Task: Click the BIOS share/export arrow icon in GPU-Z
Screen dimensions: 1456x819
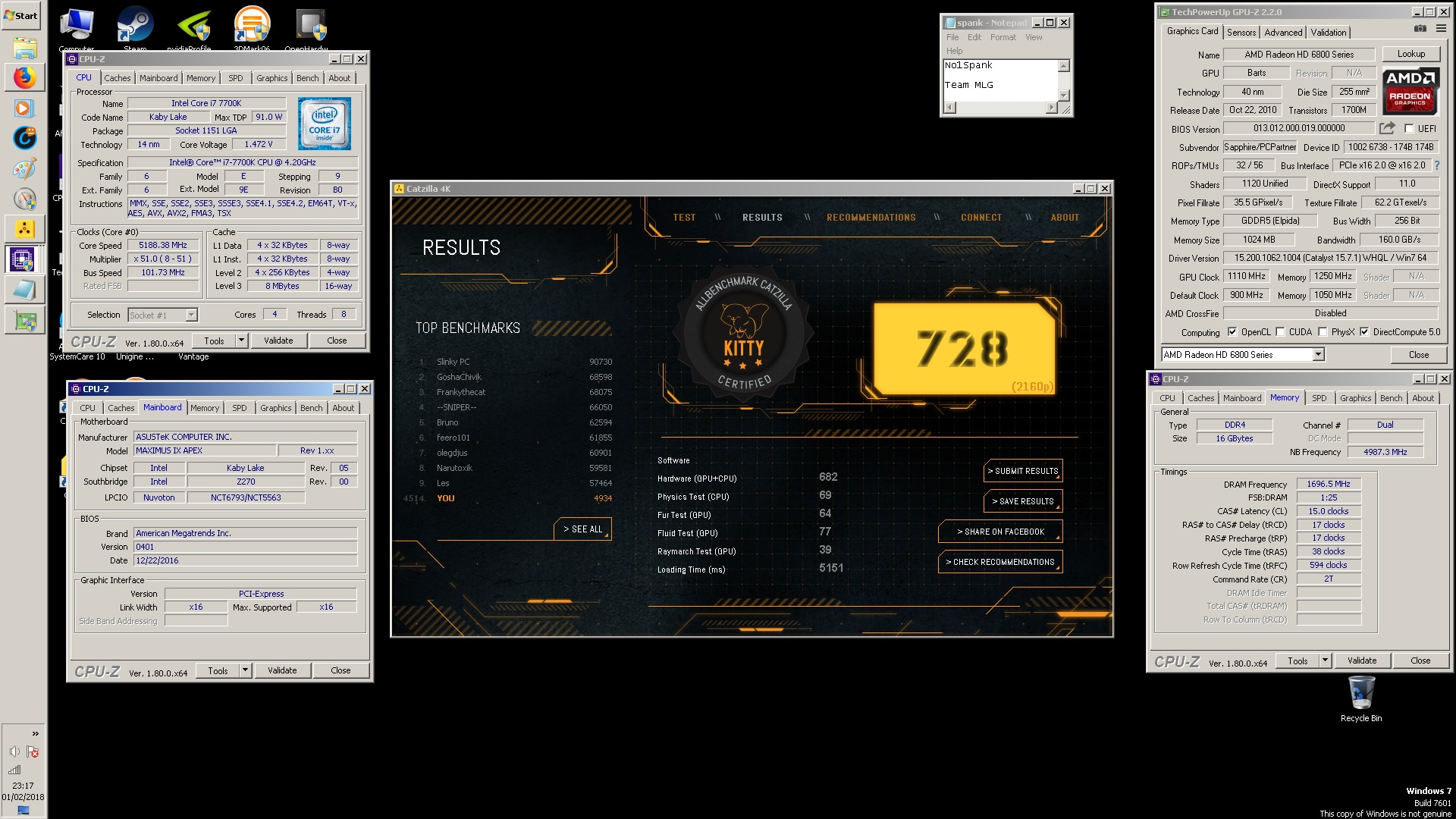Action: [x=1387, y=128]
